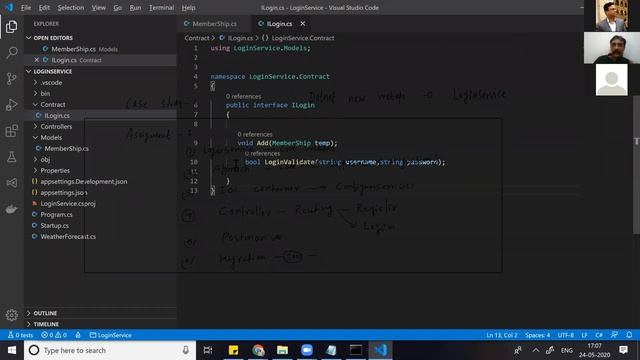The image size is (640, 360).
Task: Close ILogin.cs in Open Editors list
Action: (36, 60)
